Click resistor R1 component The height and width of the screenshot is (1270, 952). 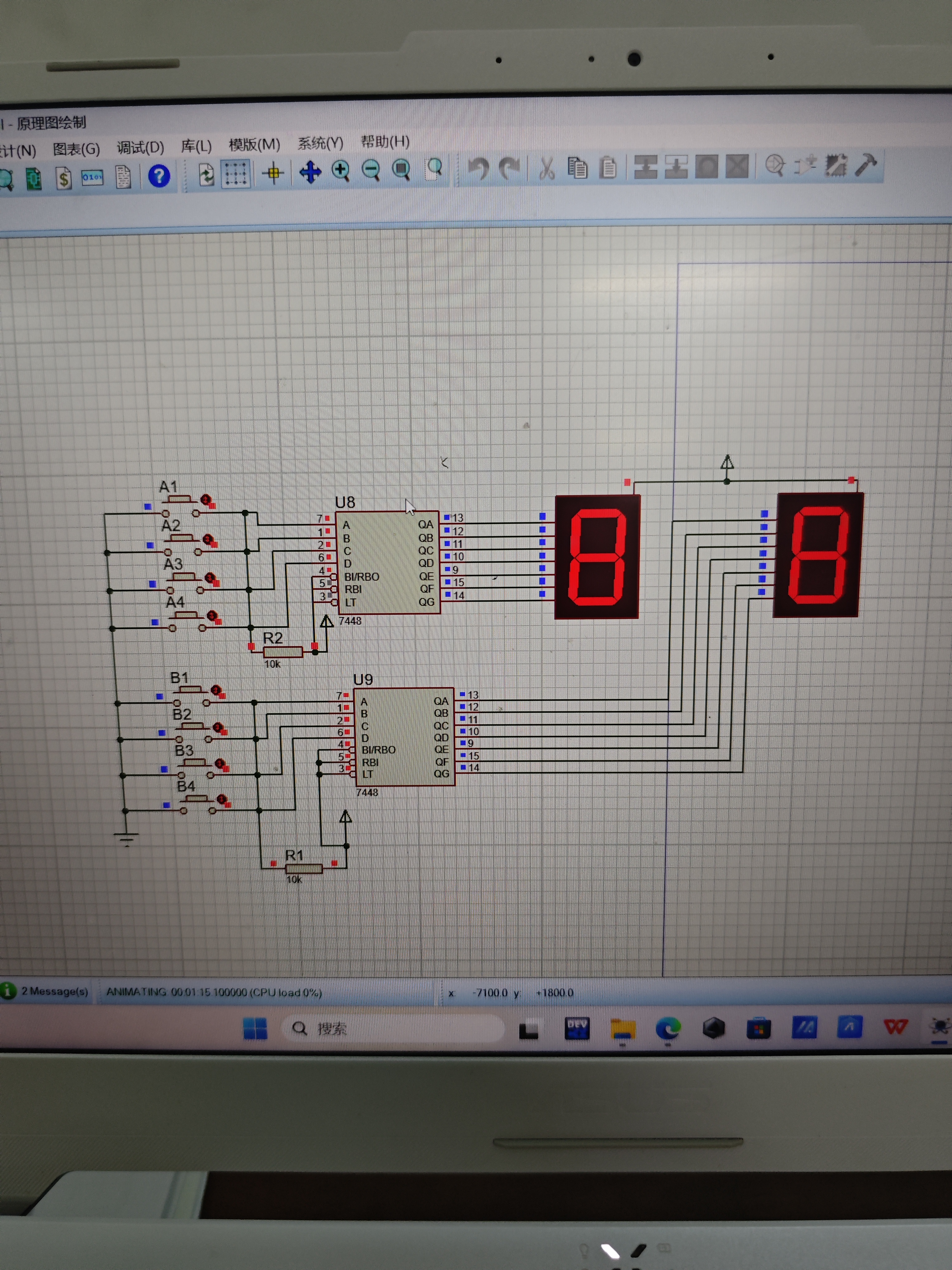(x=304, y=869)
